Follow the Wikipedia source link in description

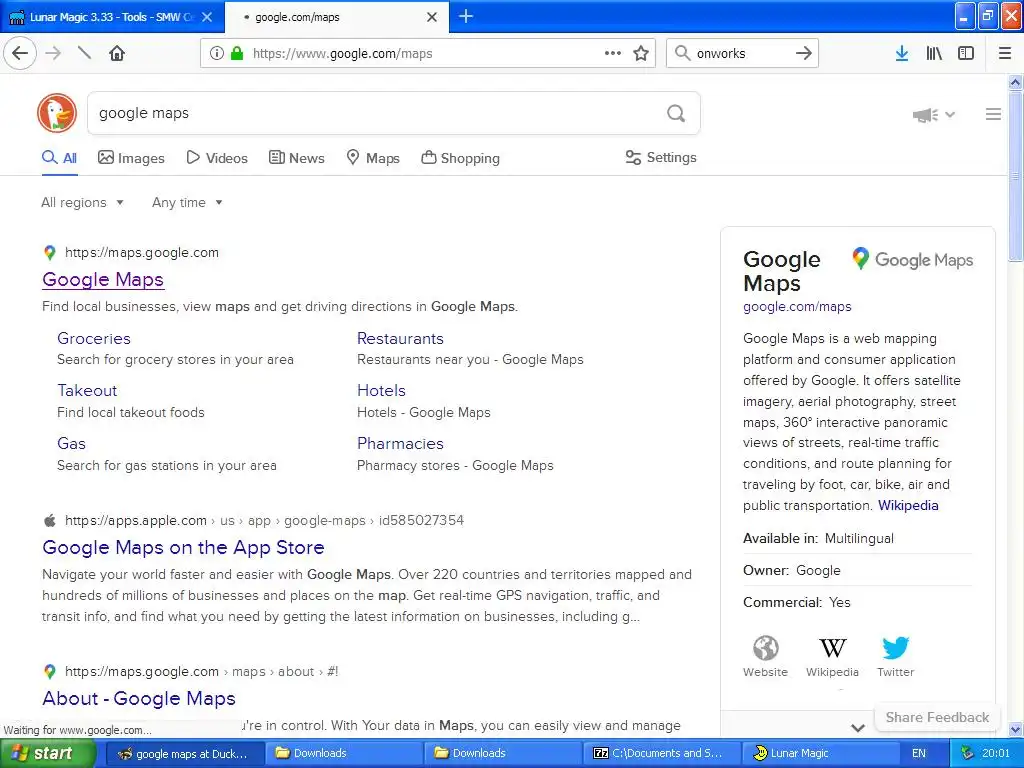[908, 505]
